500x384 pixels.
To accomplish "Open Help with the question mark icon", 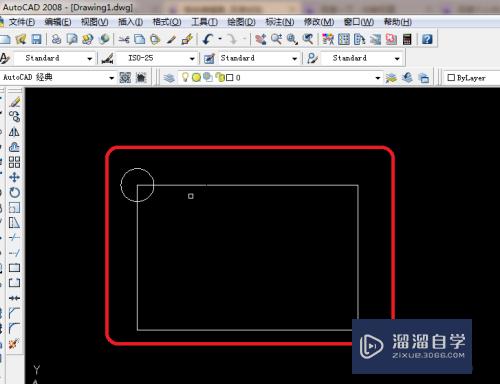I will (427, 39).
